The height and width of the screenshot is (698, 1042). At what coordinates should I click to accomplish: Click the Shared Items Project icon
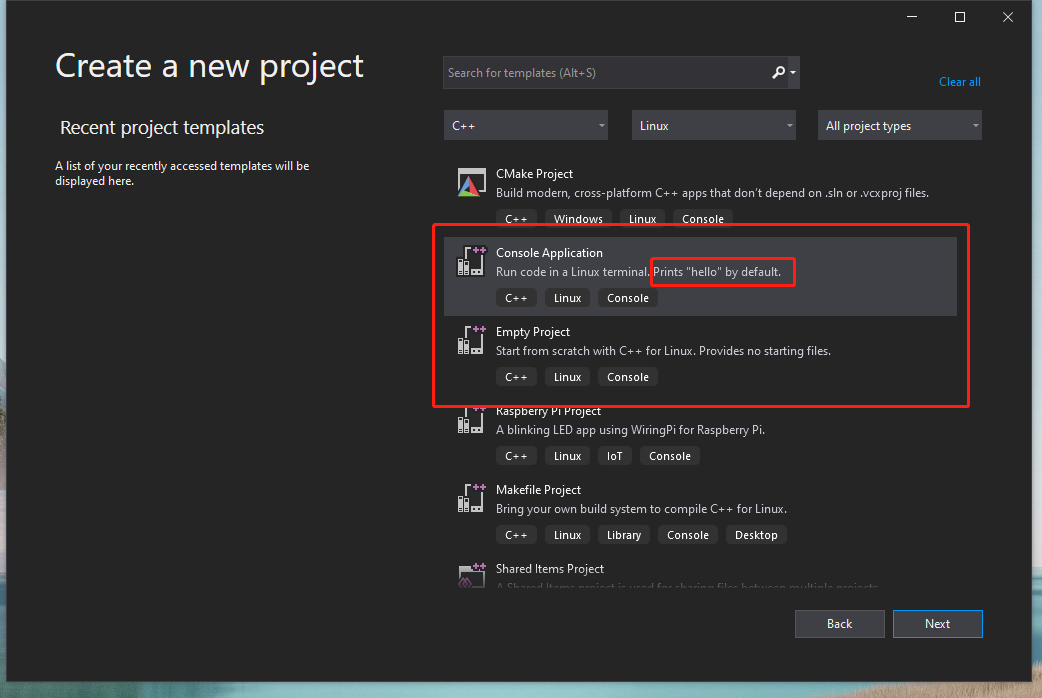pyautogui.click(x=470, y=576)
